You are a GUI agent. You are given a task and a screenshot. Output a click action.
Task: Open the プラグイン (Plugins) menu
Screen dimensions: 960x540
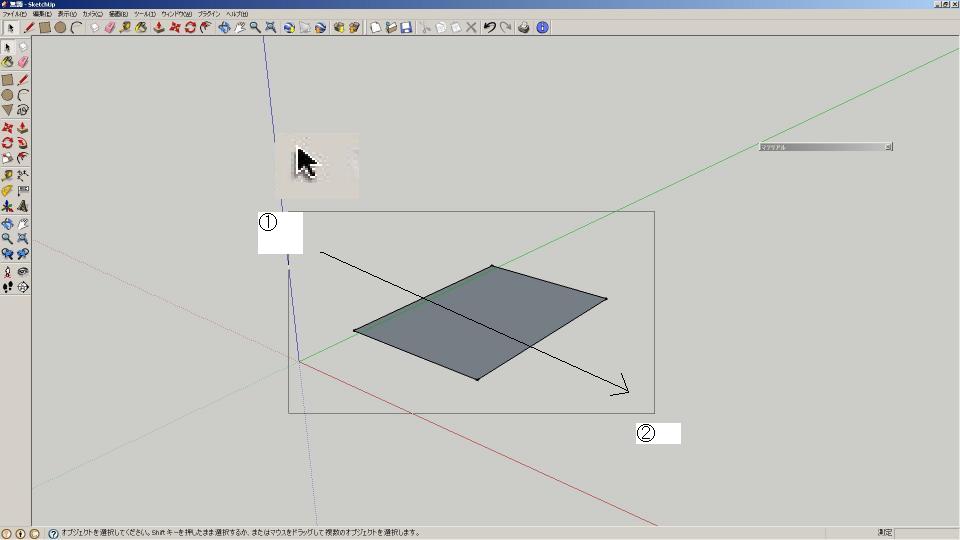(209, 13)
